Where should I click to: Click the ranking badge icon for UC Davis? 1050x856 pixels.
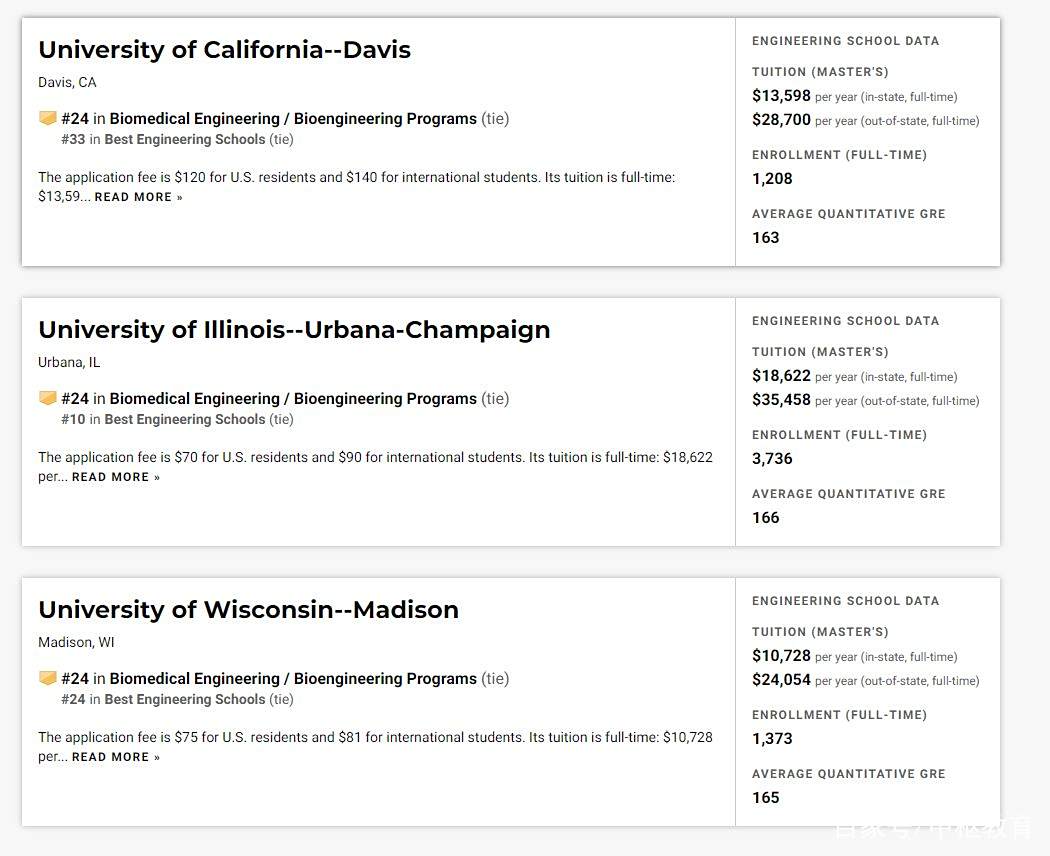[x=48, y=119]
